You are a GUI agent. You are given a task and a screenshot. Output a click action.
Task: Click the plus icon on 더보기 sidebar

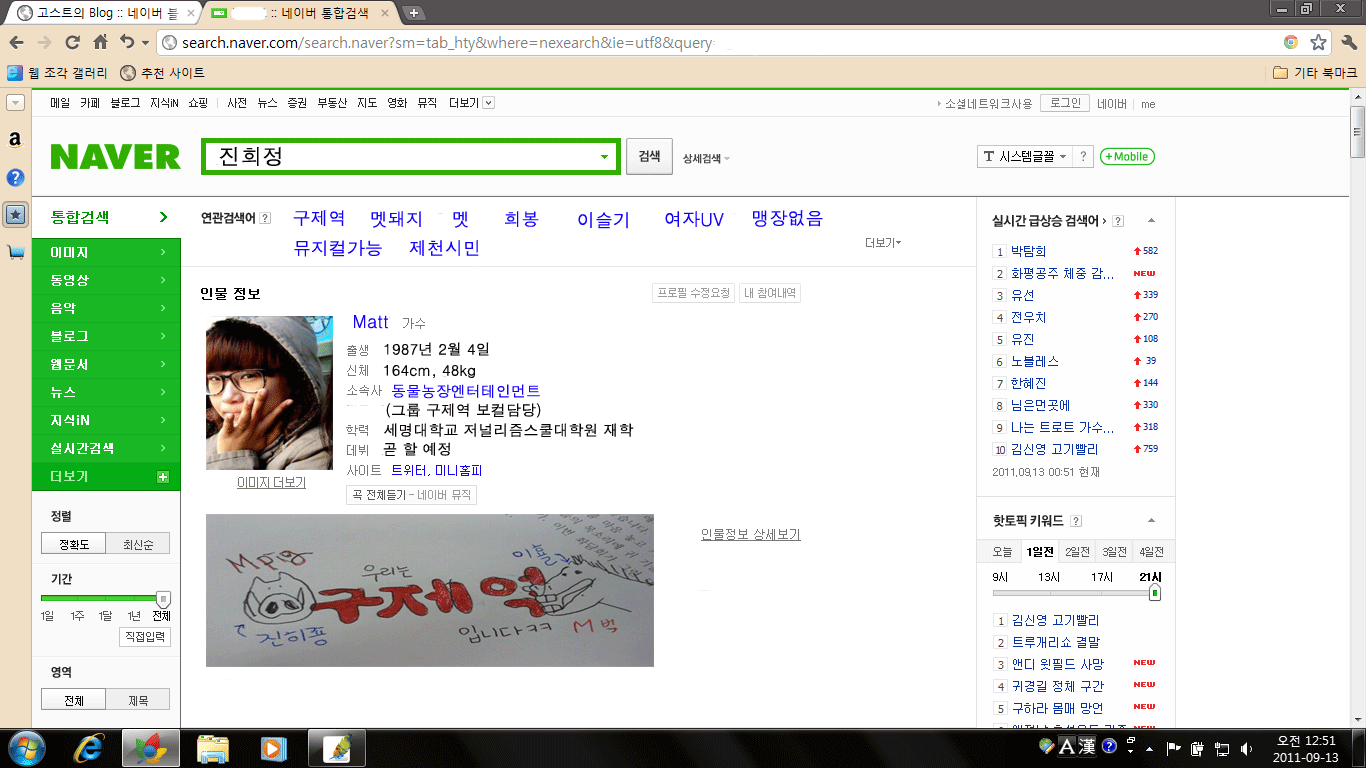pos(163,477)
